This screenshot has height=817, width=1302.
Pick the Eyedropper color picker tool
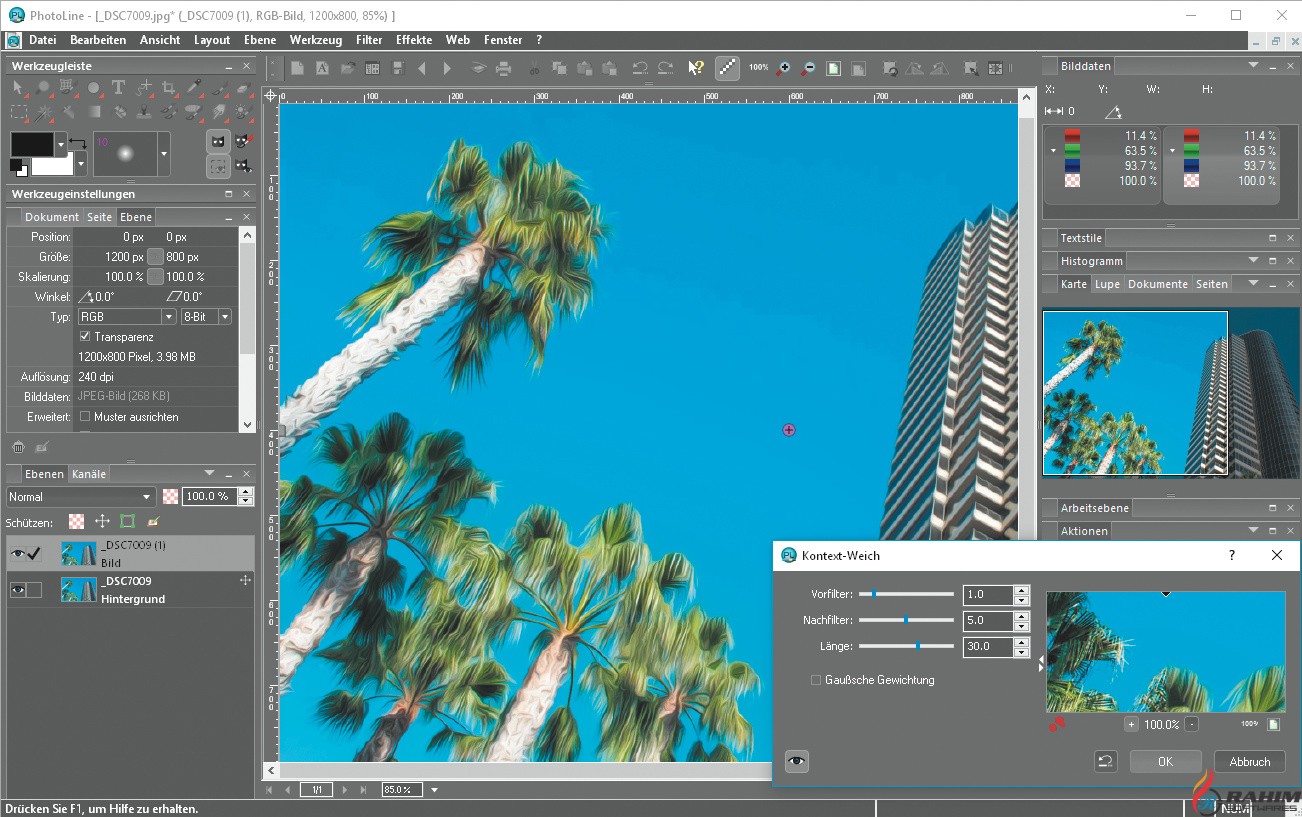(194, 88)
